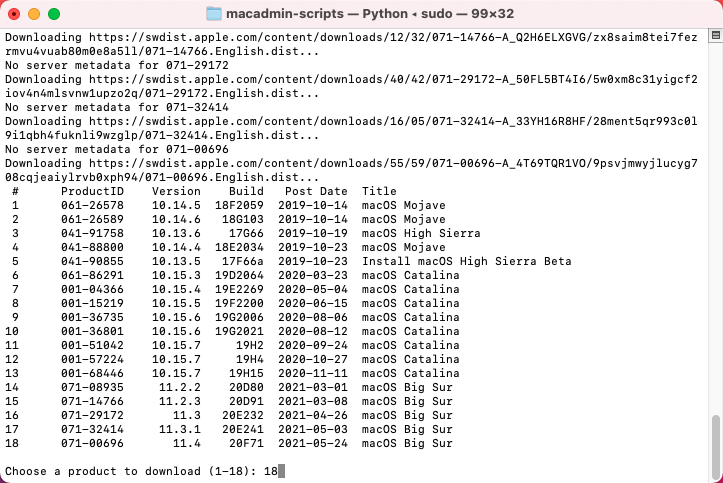Click post date 2020-11-11

click(x=313, y=373)
